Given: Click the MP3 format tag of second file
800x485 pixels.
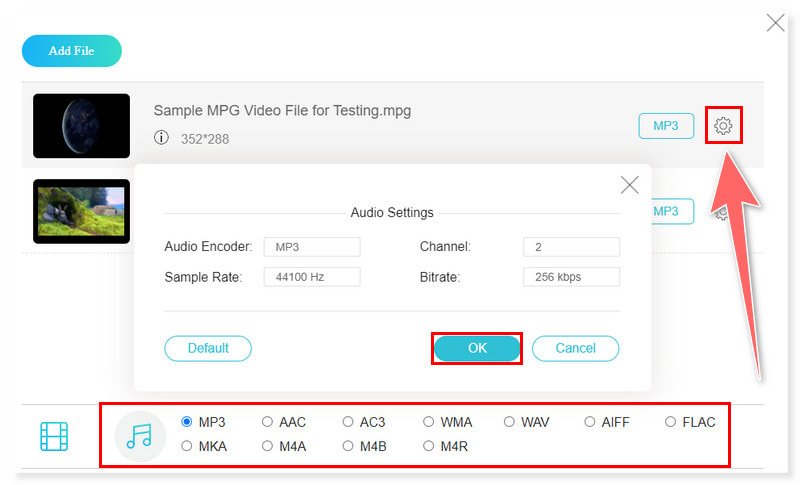Looking at the screenshot, I should (x=672, y=211).
